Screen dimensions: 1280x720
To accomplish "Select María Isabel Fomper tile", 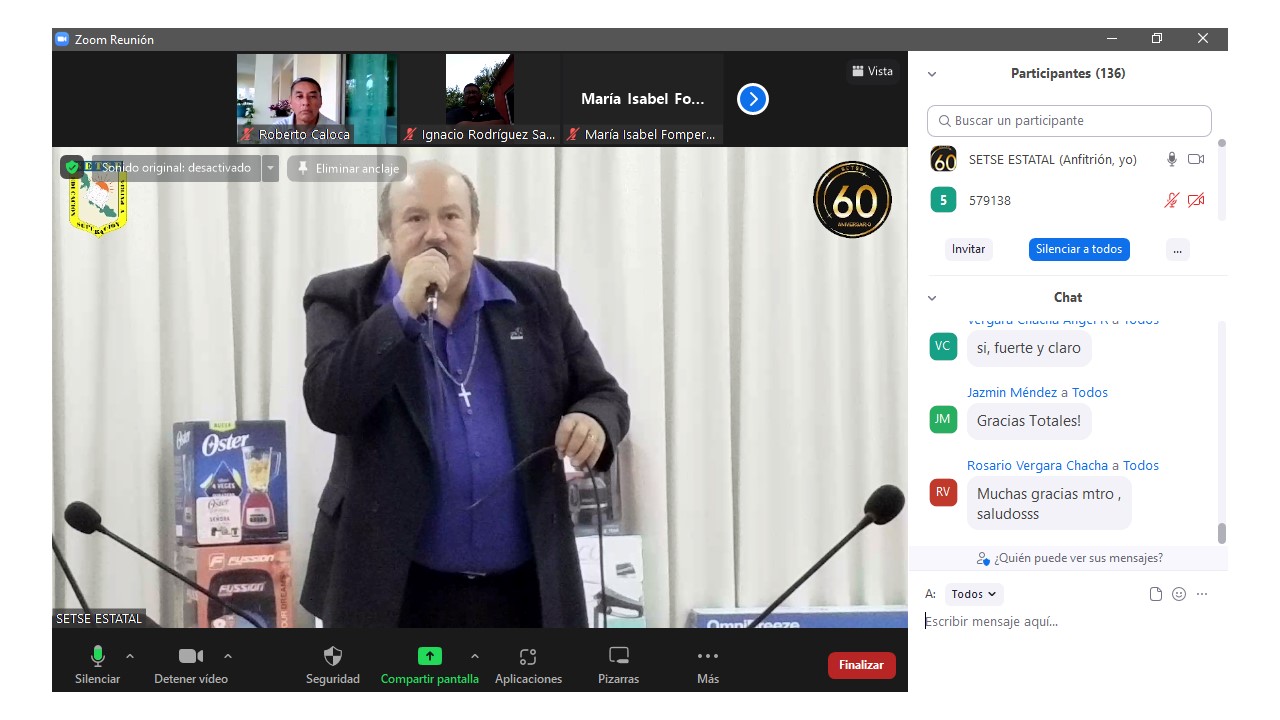I will point(643,99).
